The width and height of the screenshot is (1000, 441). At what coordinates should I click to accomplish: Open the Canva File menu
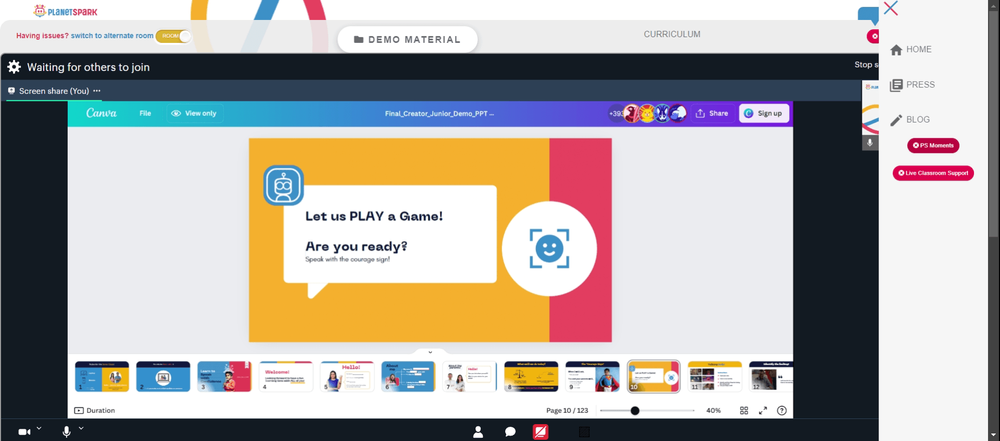pyautogui.click(x=145, y=114)
